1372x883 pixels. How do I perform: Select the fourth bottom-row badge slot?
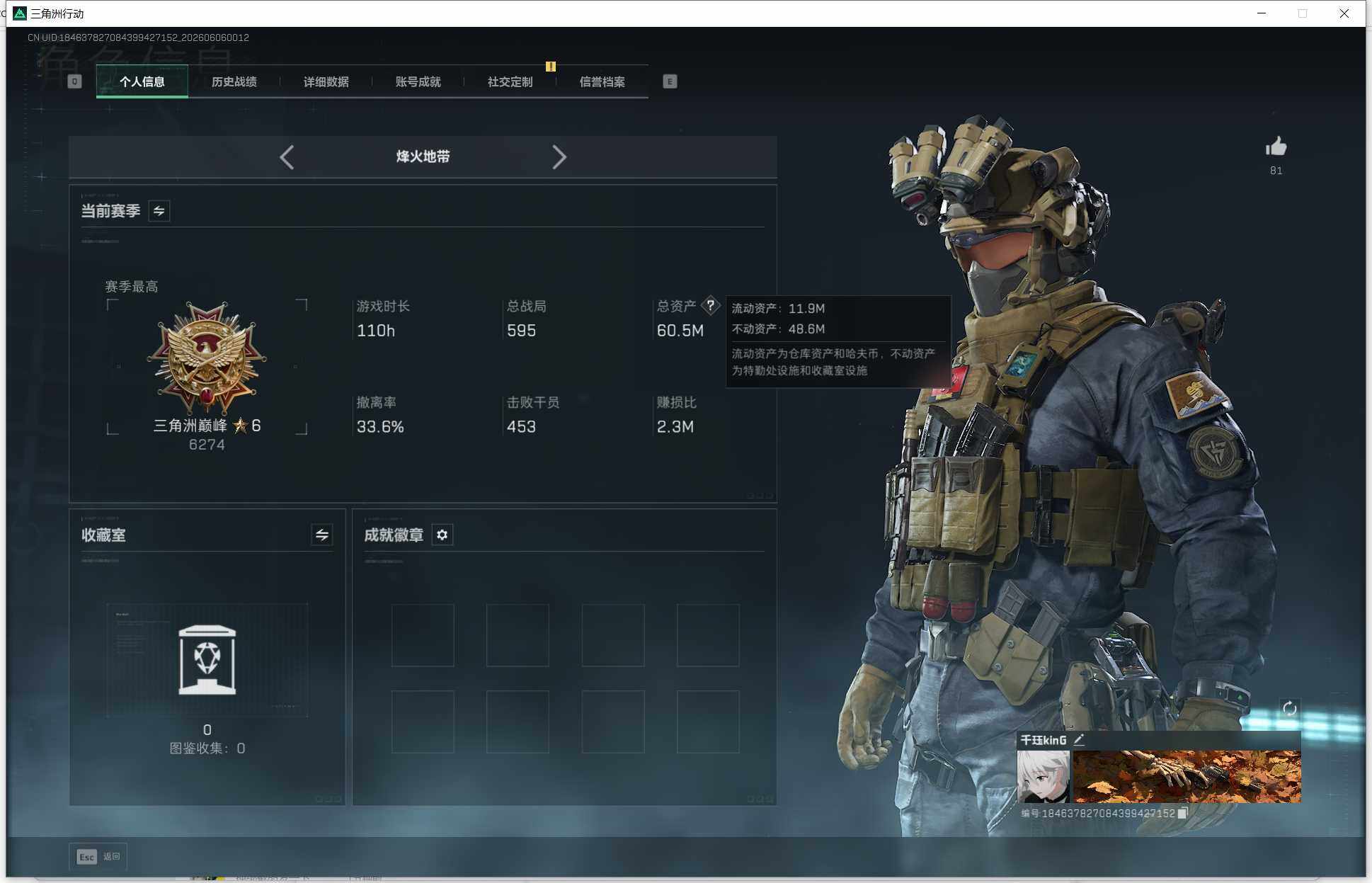pos(708,722)
